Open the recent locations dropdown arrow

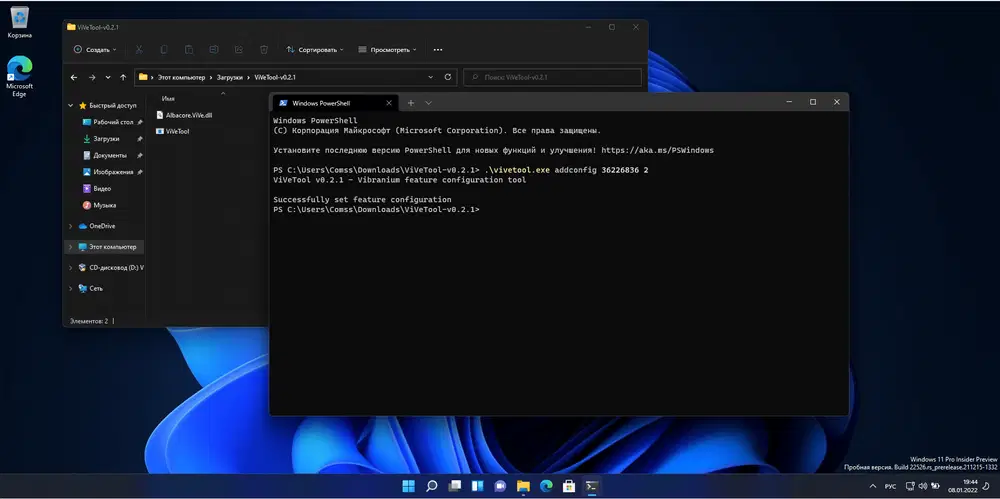(x=107, y=77)
